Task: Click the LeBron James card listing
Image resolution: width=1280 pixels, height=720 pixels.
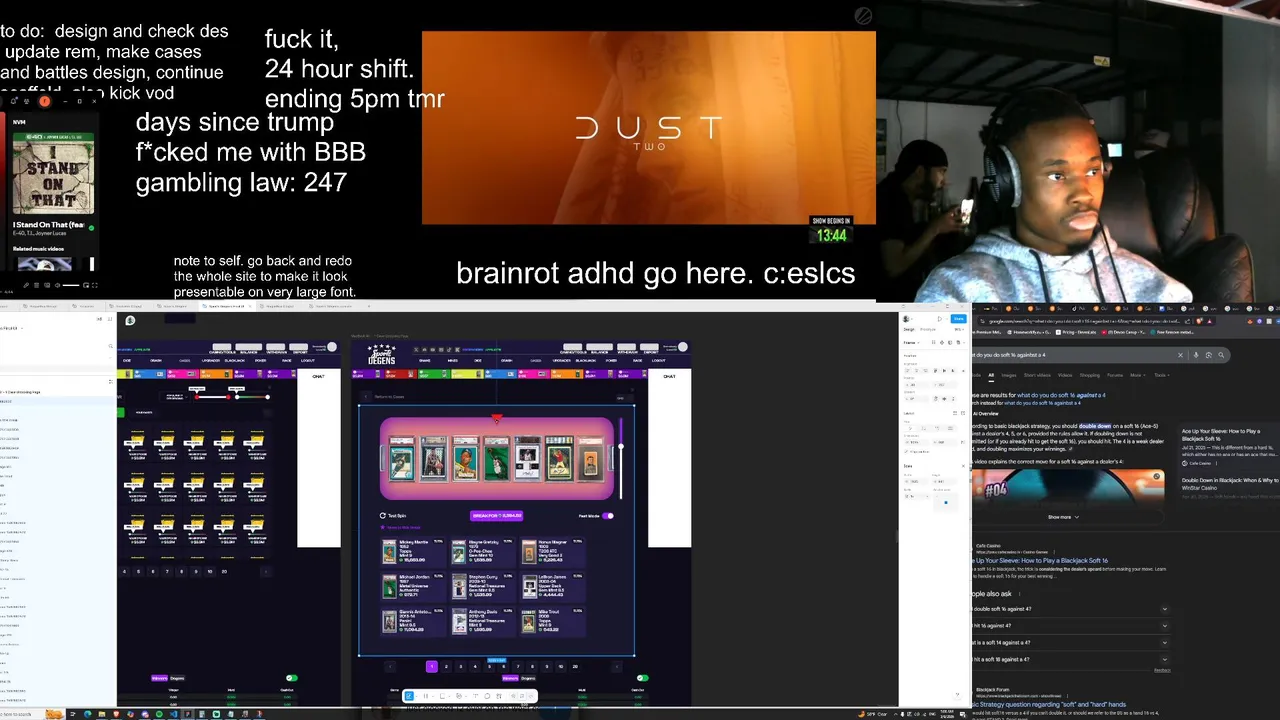Action: [x=552, y=587]
